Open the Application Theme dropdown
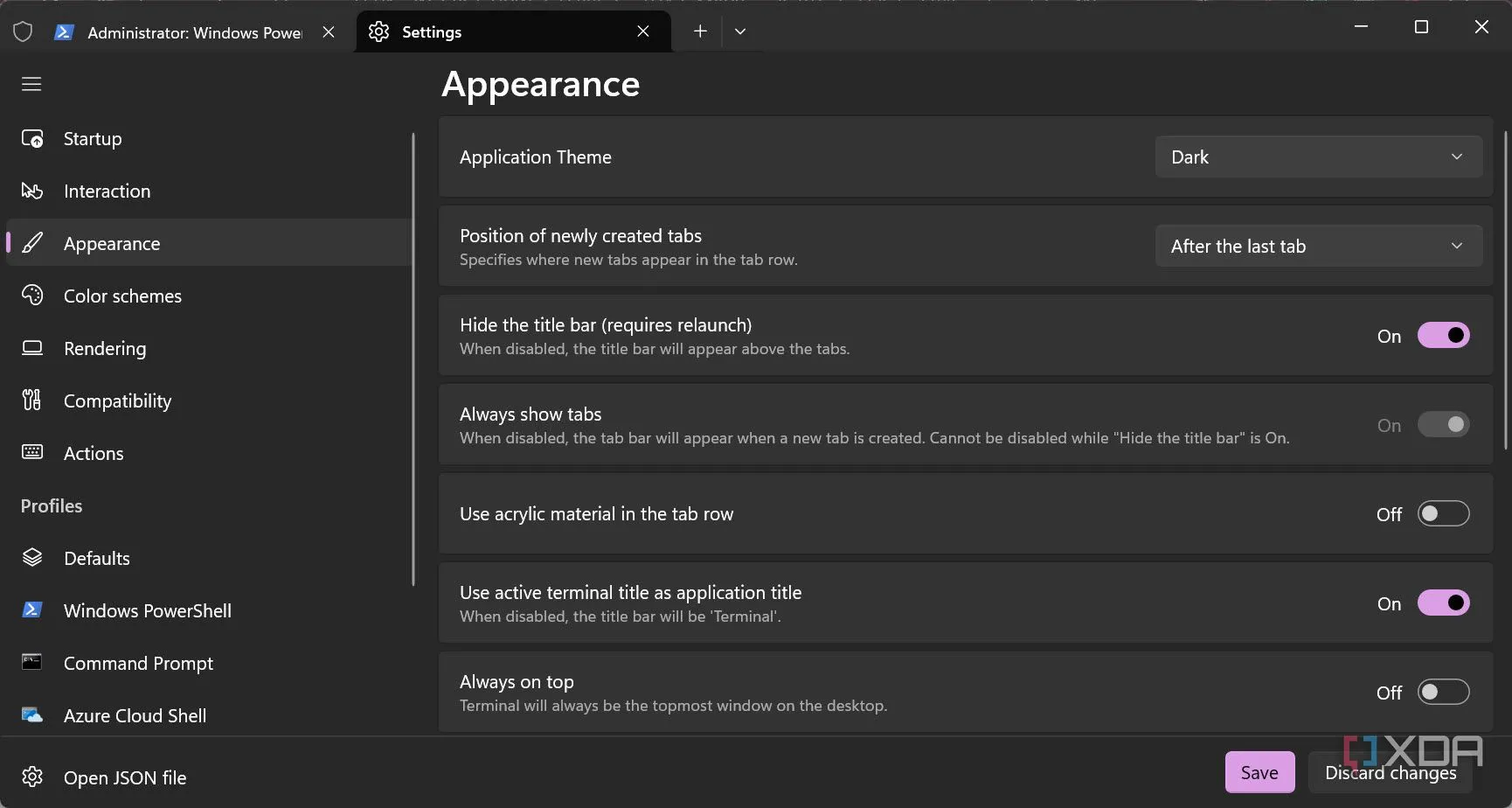 (x=1318, y=157)
